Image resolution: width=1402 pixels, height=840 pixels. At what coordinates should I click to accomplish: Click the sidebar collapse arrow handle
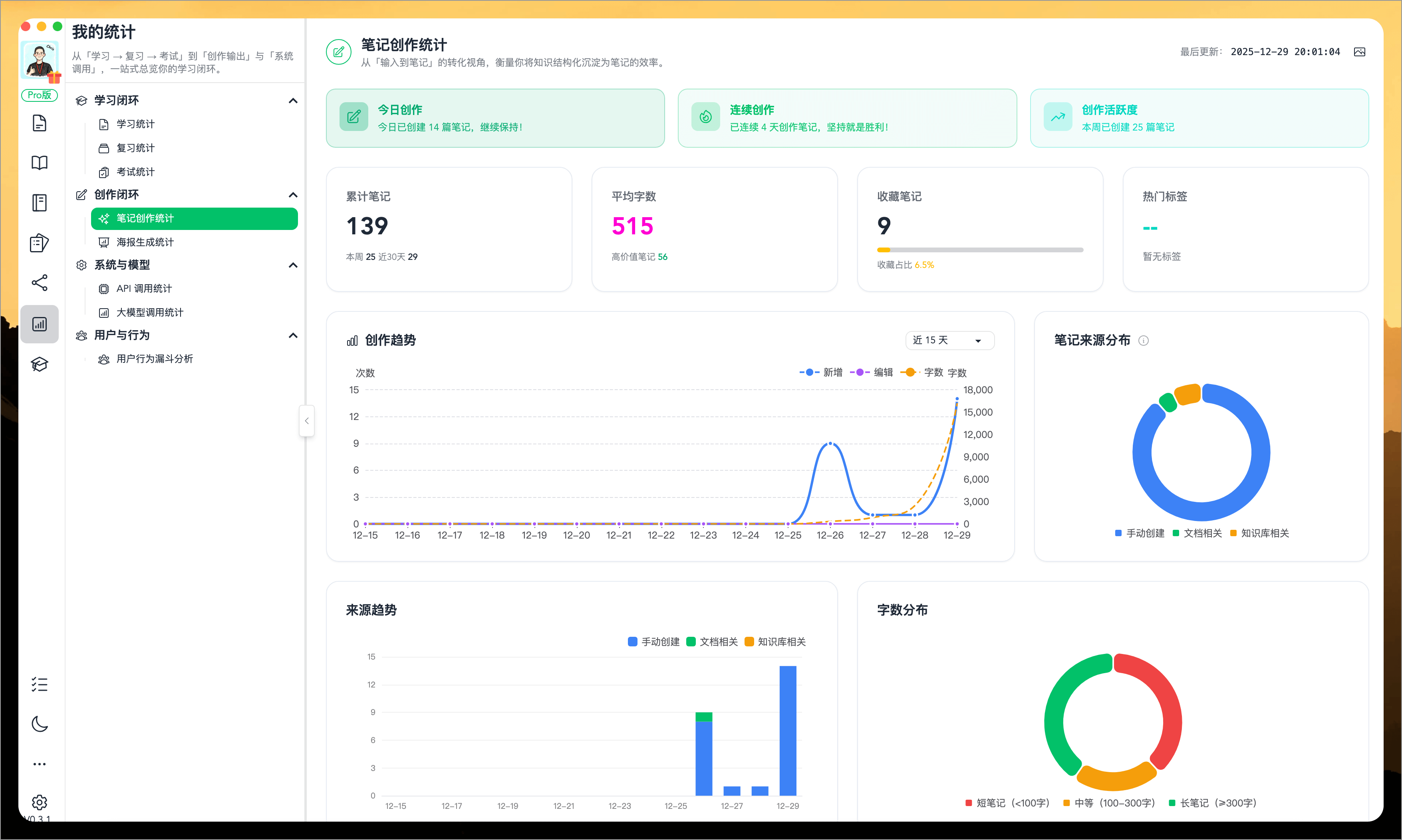tap(306, 421)
